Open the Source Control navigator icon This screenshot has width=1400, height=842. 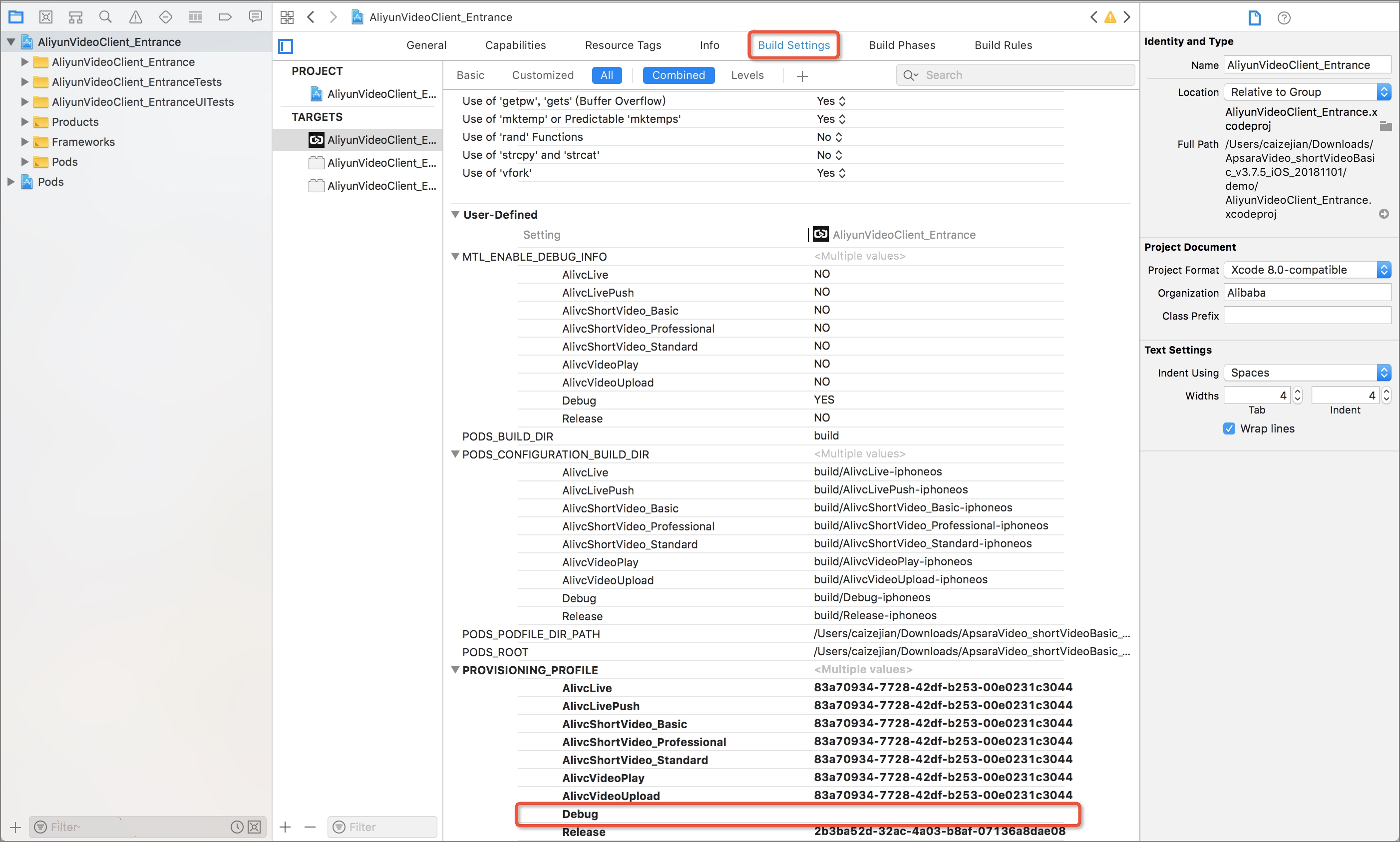46,17
